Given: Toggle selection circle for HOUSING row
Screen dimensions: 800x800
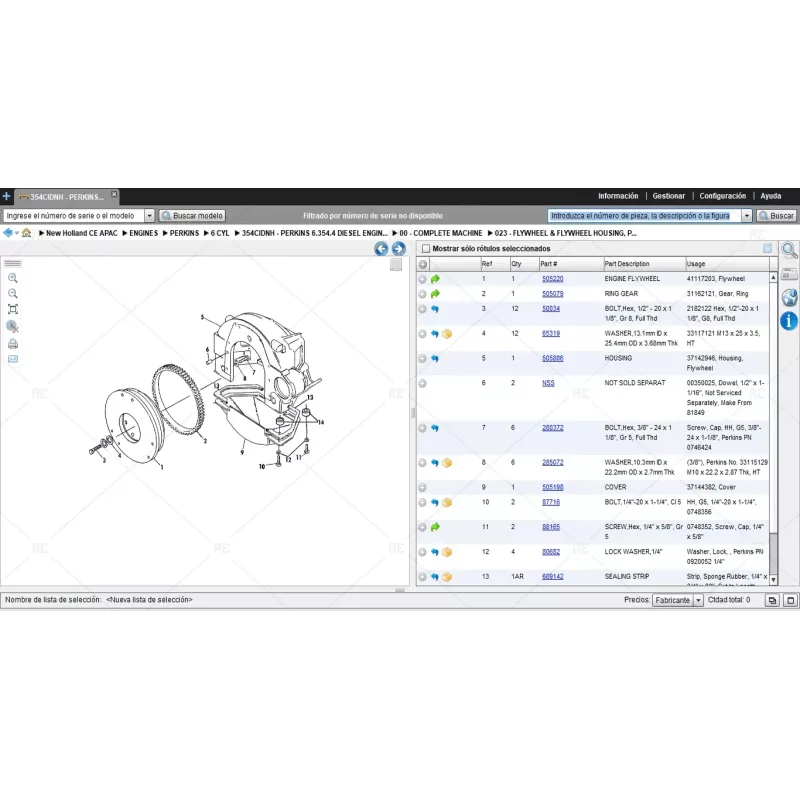Looking at the screenshot, I should (x=423, y=358).
